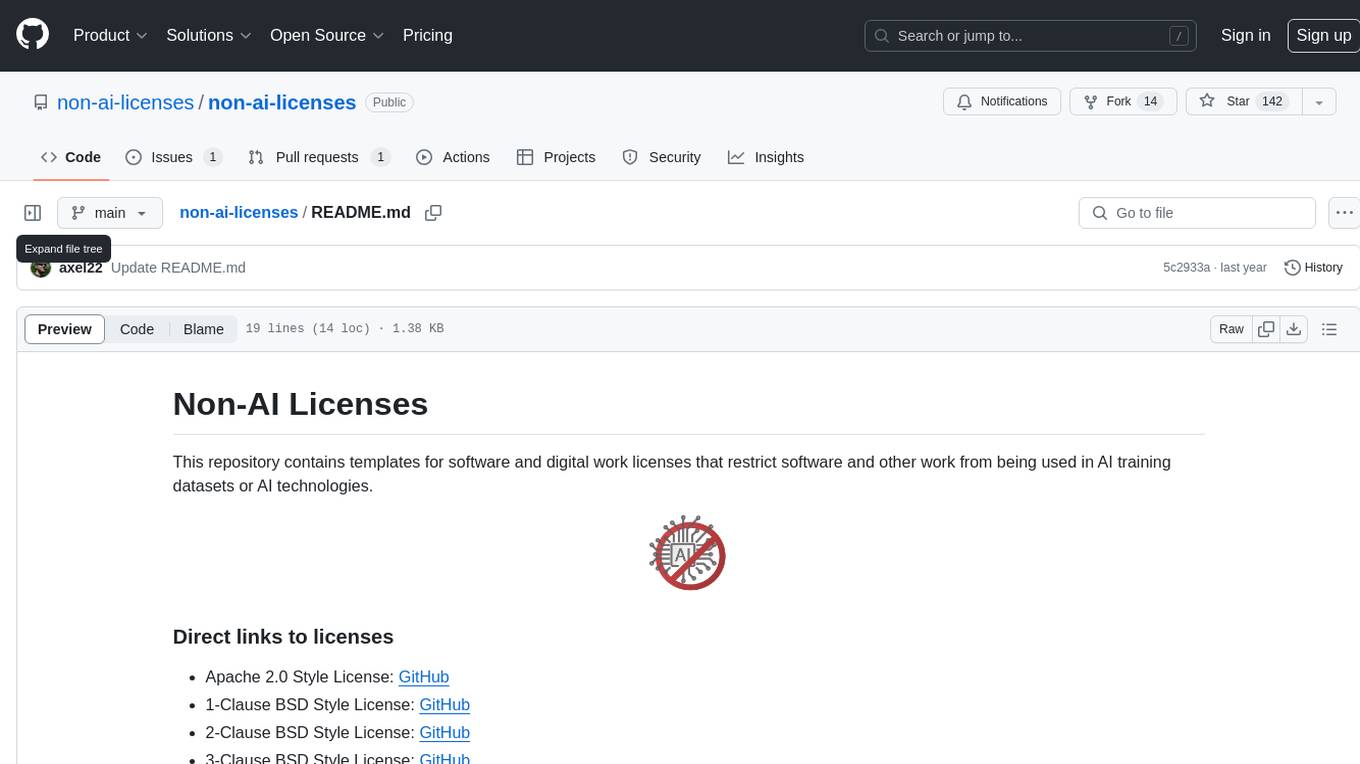The image size is (1360, 764).
Task: Click the no-AI logo image
Action: point(688,553)
